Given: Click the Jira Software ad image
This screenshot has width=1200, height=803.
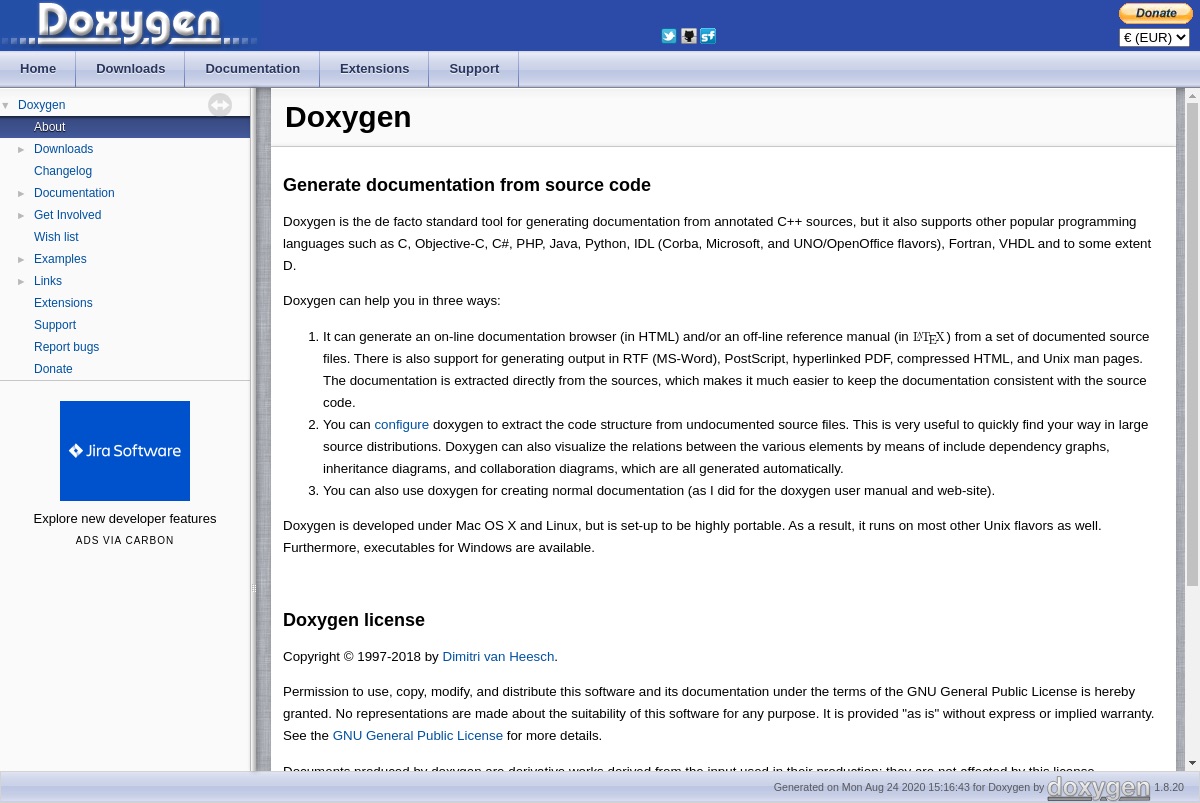Looking at the screenshot, I should coord(125,451).
